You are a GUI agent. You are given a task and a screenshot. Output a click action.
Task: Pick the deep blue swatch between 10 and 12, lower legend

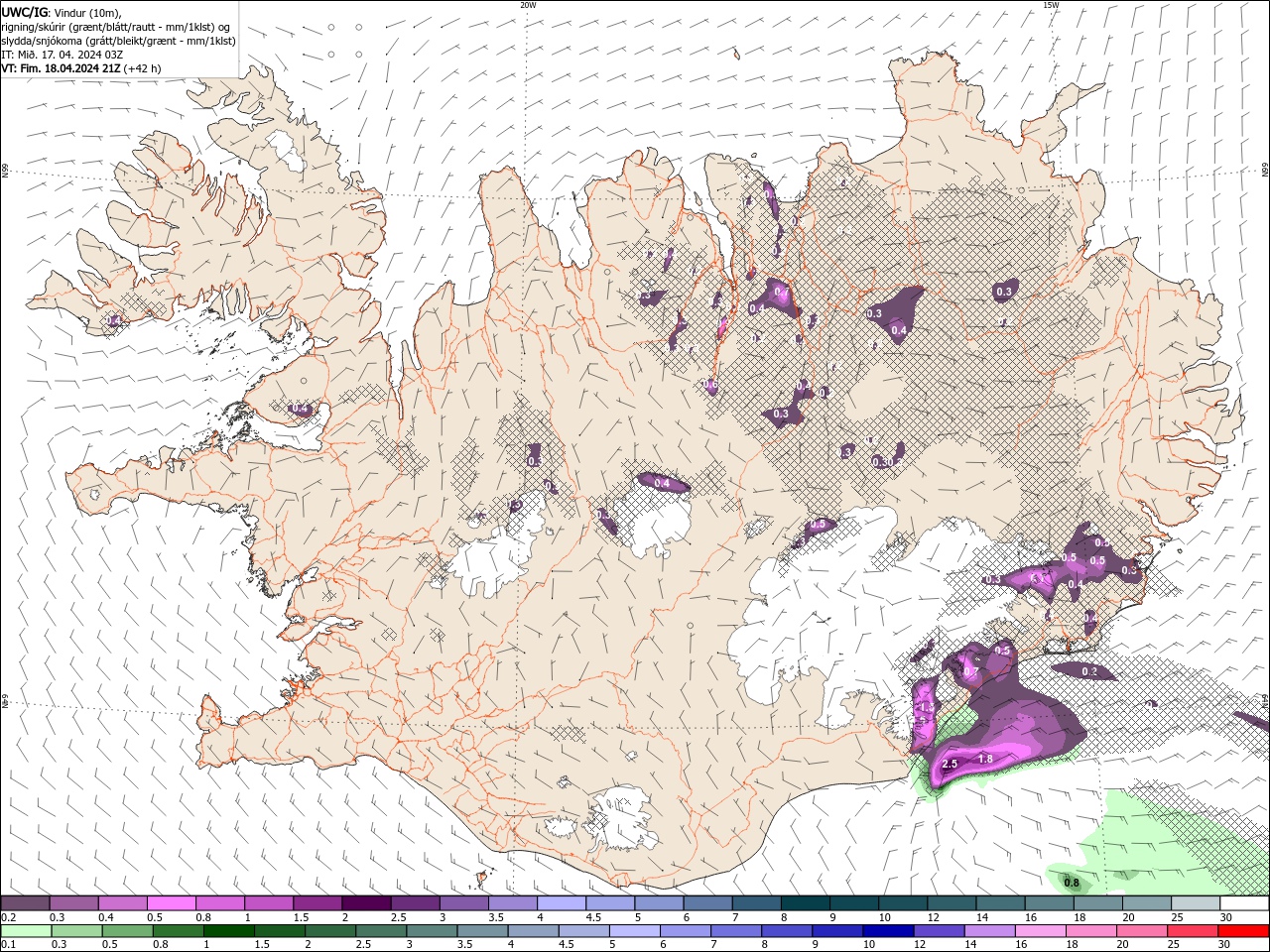(x=887, y=931)
